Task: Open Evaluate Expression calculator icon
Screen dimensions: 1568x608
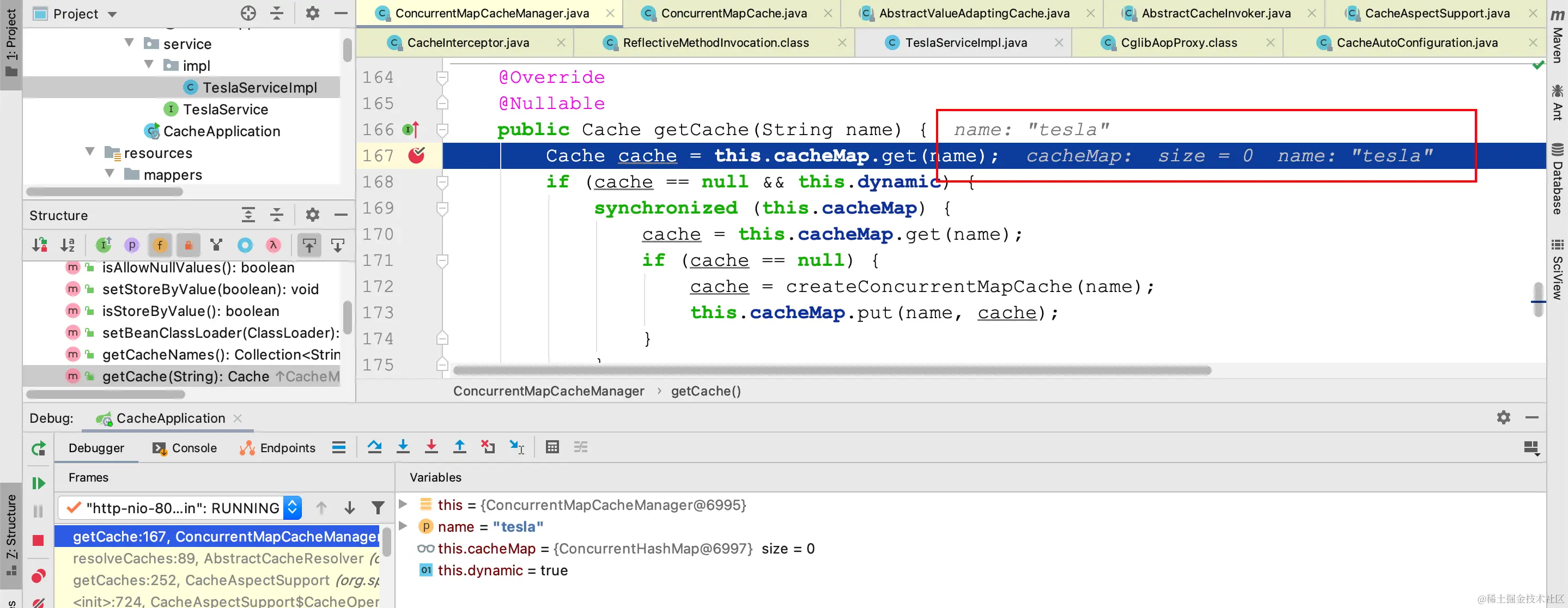Action: click(x=552, y=447)
